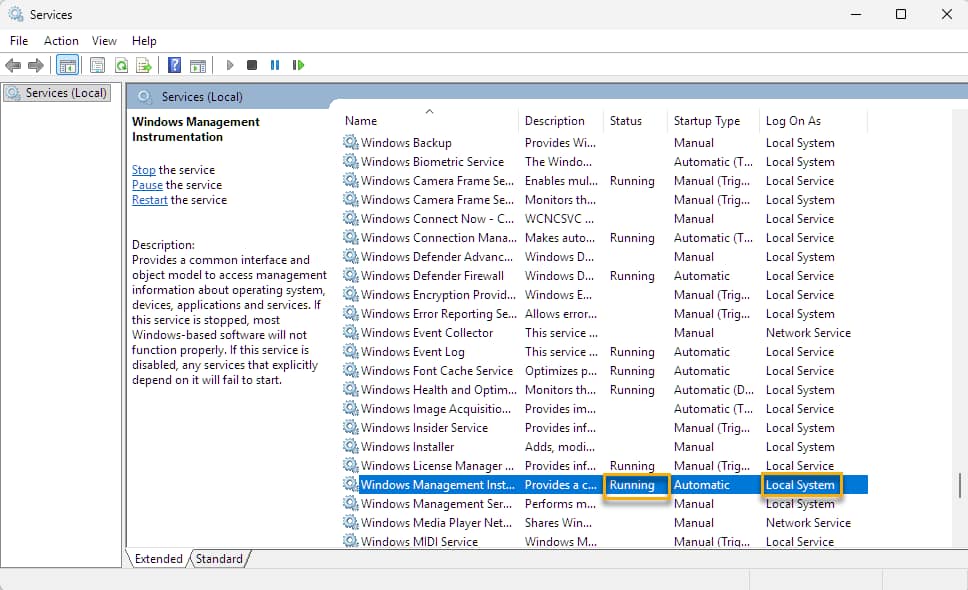Screen dimensions: 968x590
Task: Click the Refresh toolbar icon
Action: coord(121,65)
